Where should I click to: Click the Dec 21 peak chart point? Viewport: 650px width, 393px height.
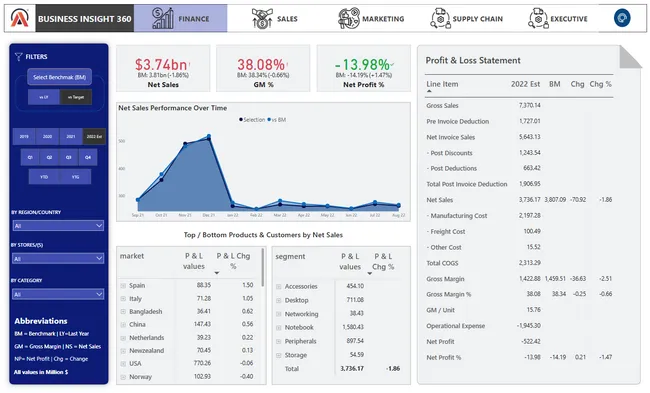[x=209, y=136]
